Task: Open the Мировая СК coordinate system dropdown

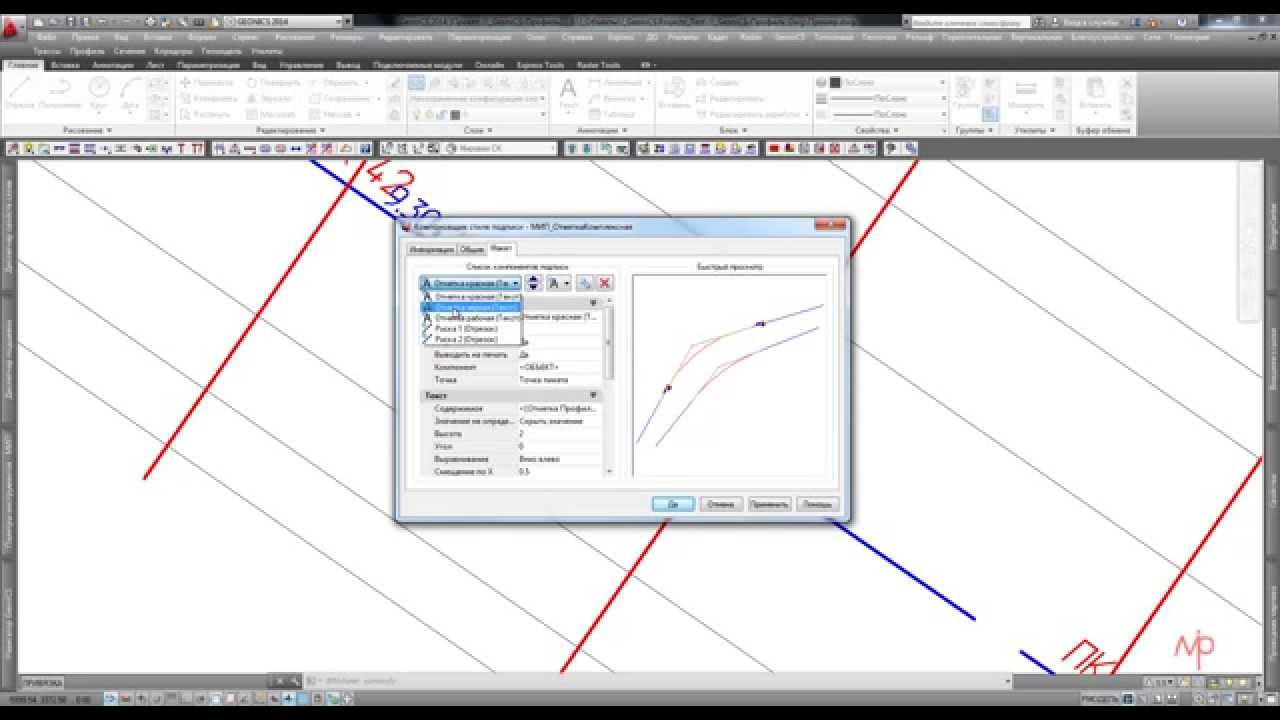Action: coord(499,148)
